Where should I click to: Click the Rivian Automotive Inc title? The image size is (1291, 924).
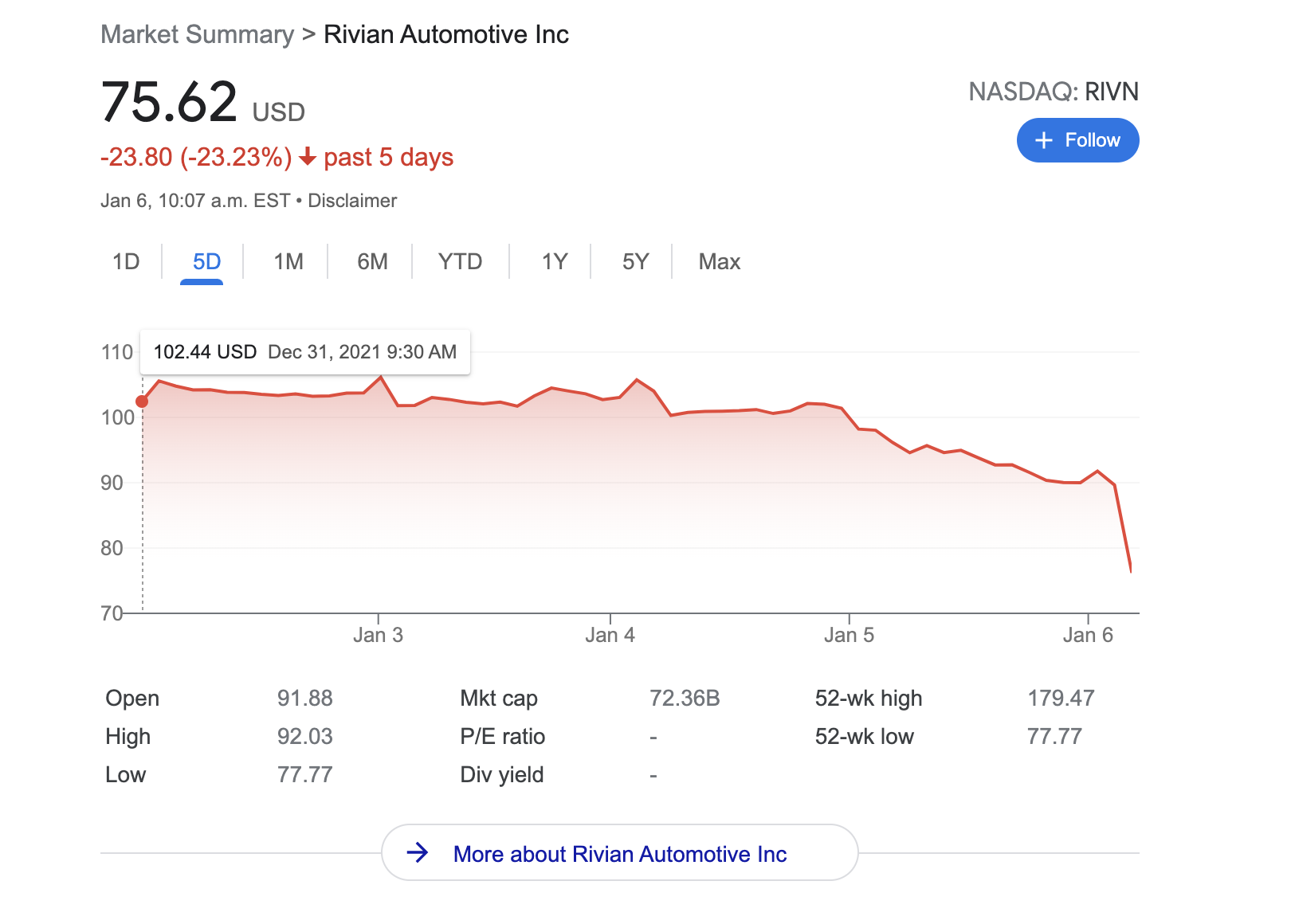pos(446,34)
